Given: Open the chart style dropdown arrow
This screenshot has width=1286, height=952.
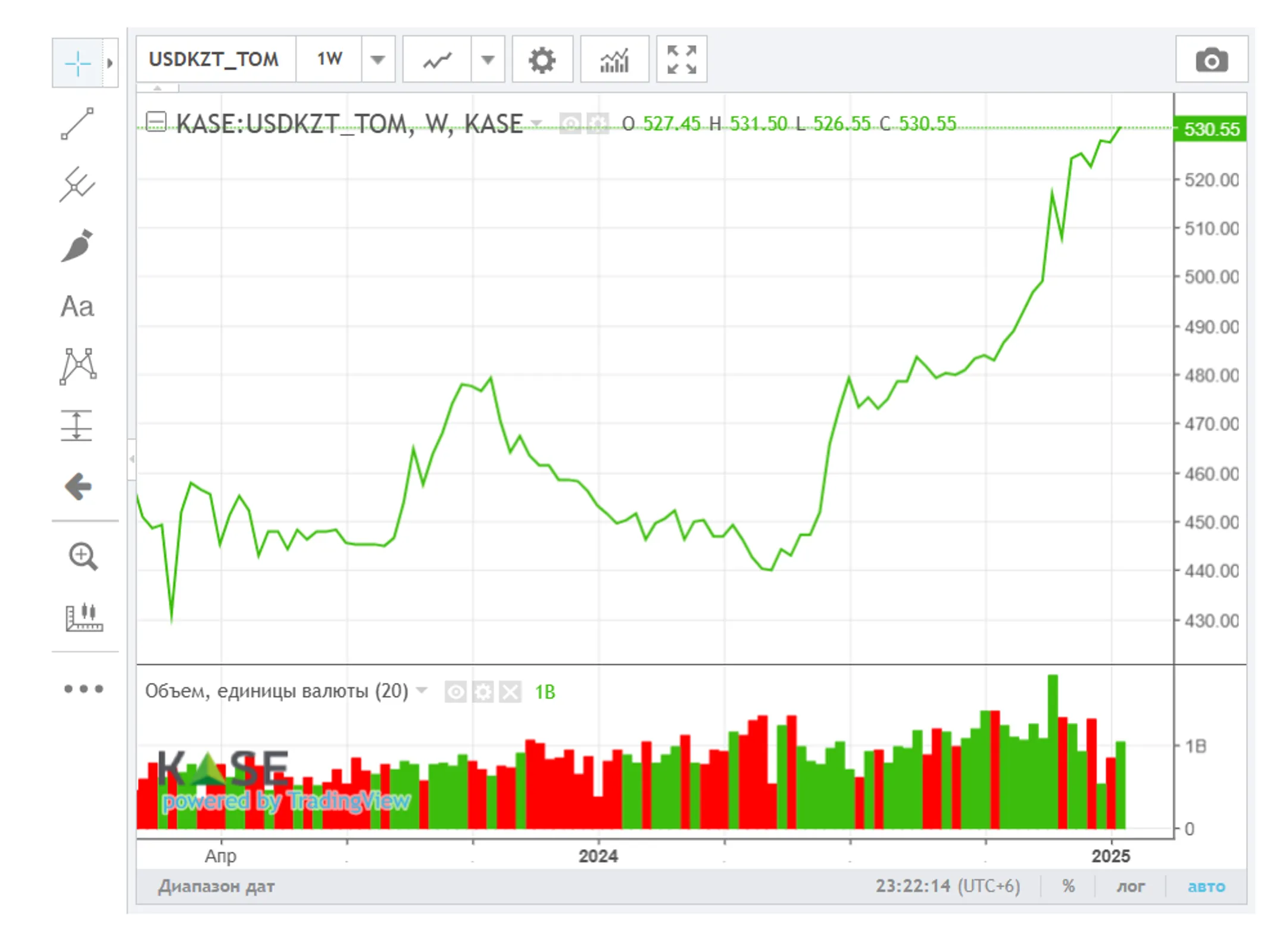Looking at the screenshot, I should (x=488, y=60).
